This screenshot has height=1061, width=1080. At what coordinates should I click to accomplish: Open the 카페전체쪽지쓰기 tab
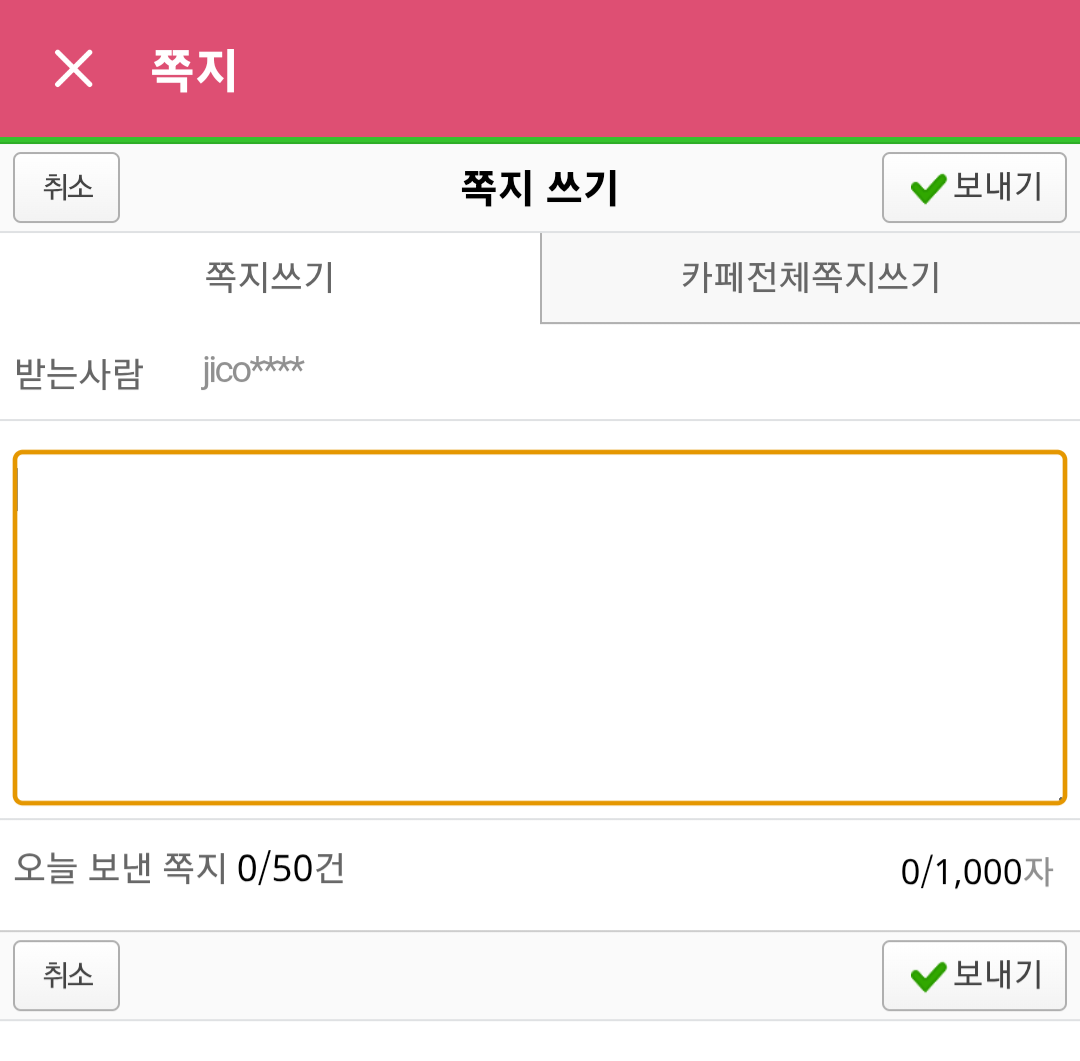810,277
